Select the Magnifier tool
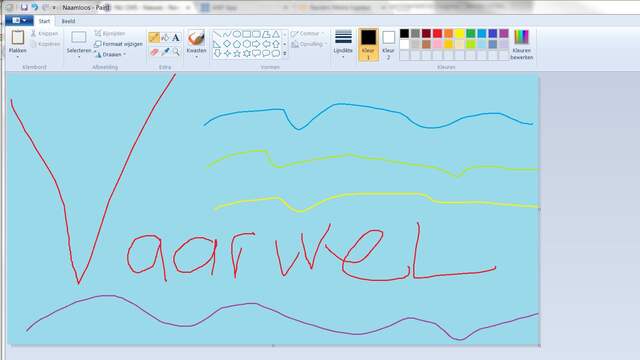The width and height of the screenshot is (640, 360). tap(176, 52)
